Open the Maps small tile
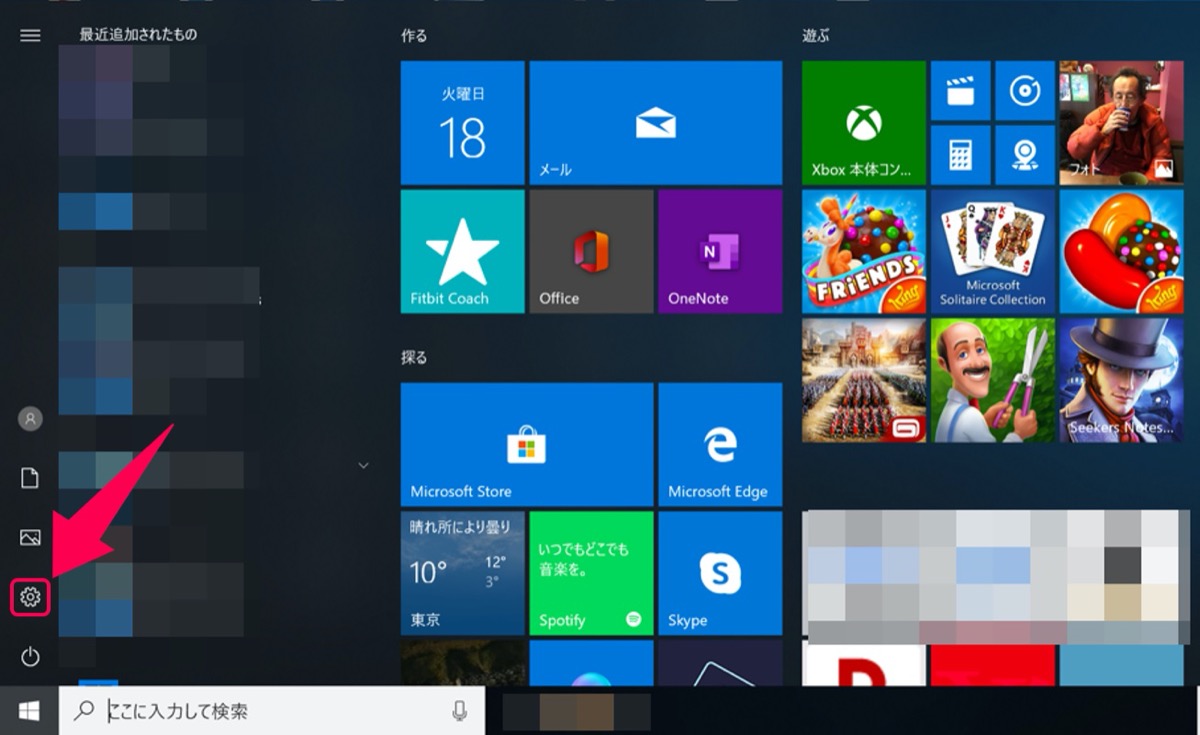The image size is (1200, 735). 1025,155
